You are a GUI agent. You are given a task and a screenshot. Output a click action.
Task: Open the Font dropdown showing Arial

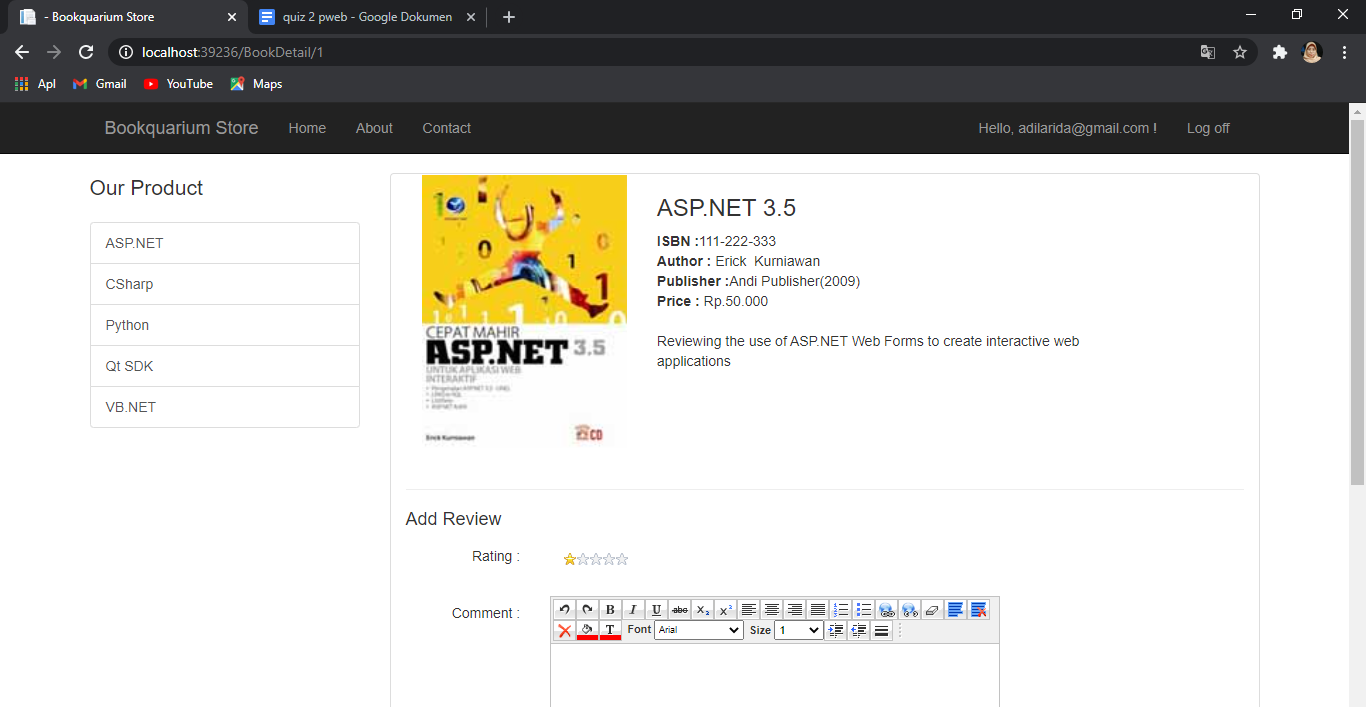point(699,630)
